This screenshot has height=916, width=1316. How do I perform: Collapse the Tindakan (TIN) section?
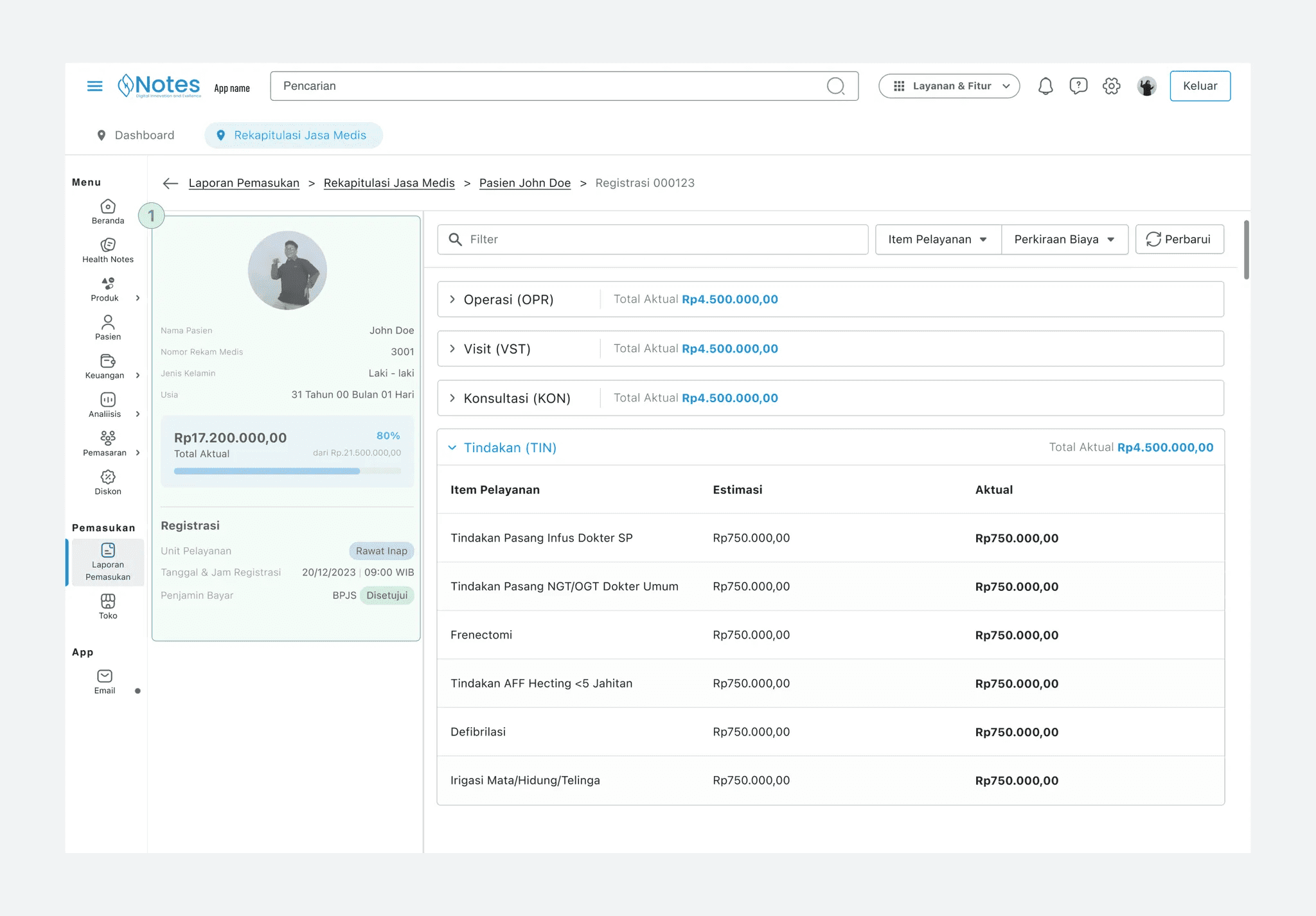click(x=452, y=448)
